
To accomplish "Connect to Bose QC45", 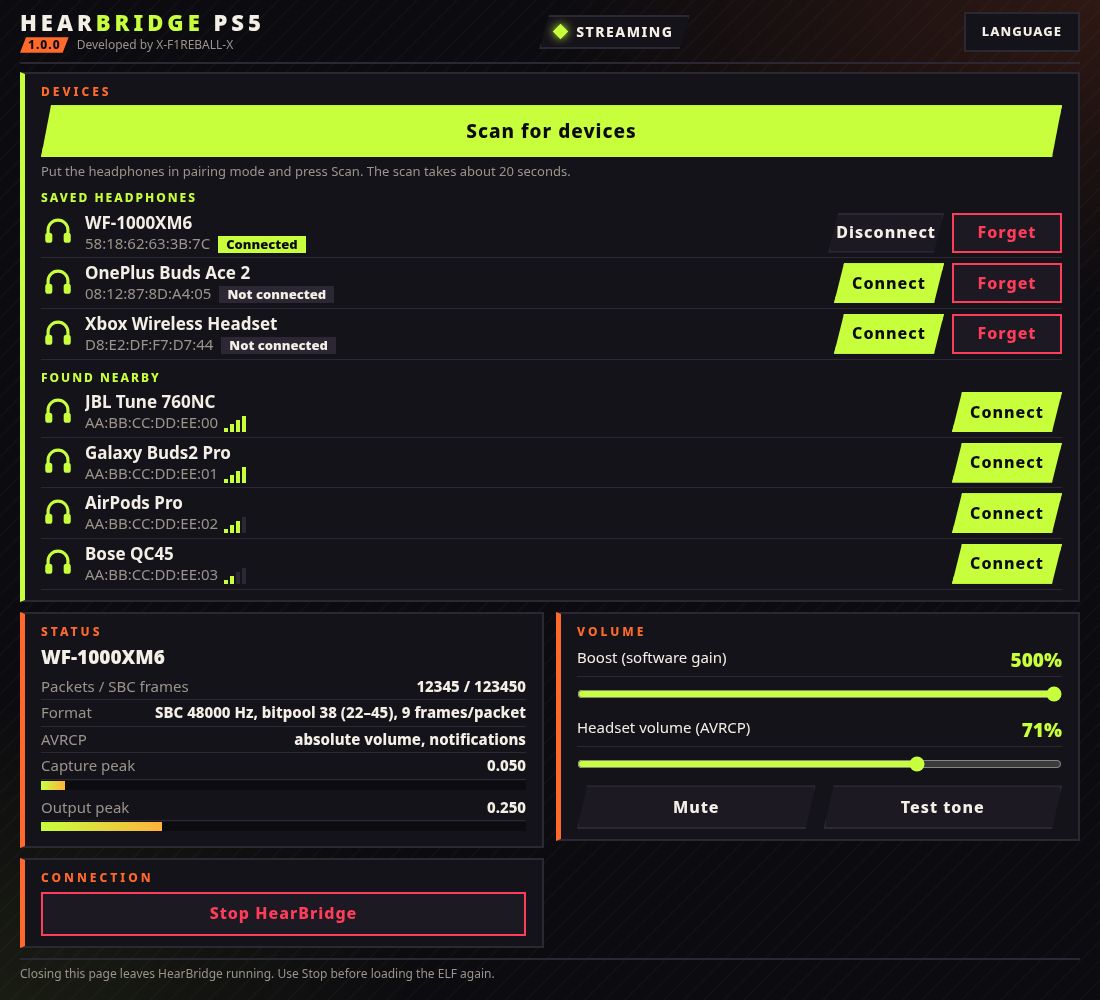I will point(1007,564).
